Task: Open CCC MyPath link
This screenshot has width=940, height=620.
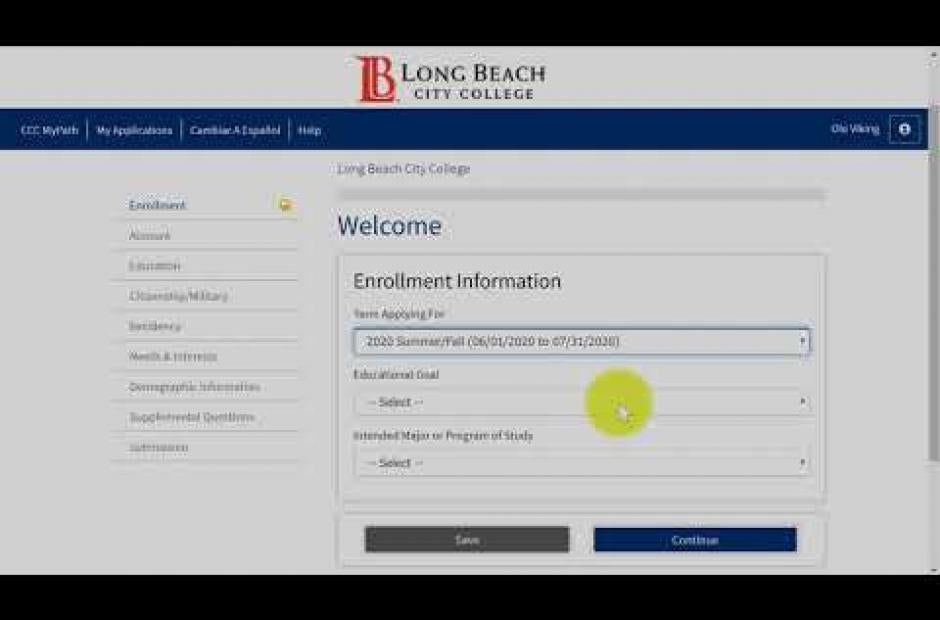Action: click(49, 130)
